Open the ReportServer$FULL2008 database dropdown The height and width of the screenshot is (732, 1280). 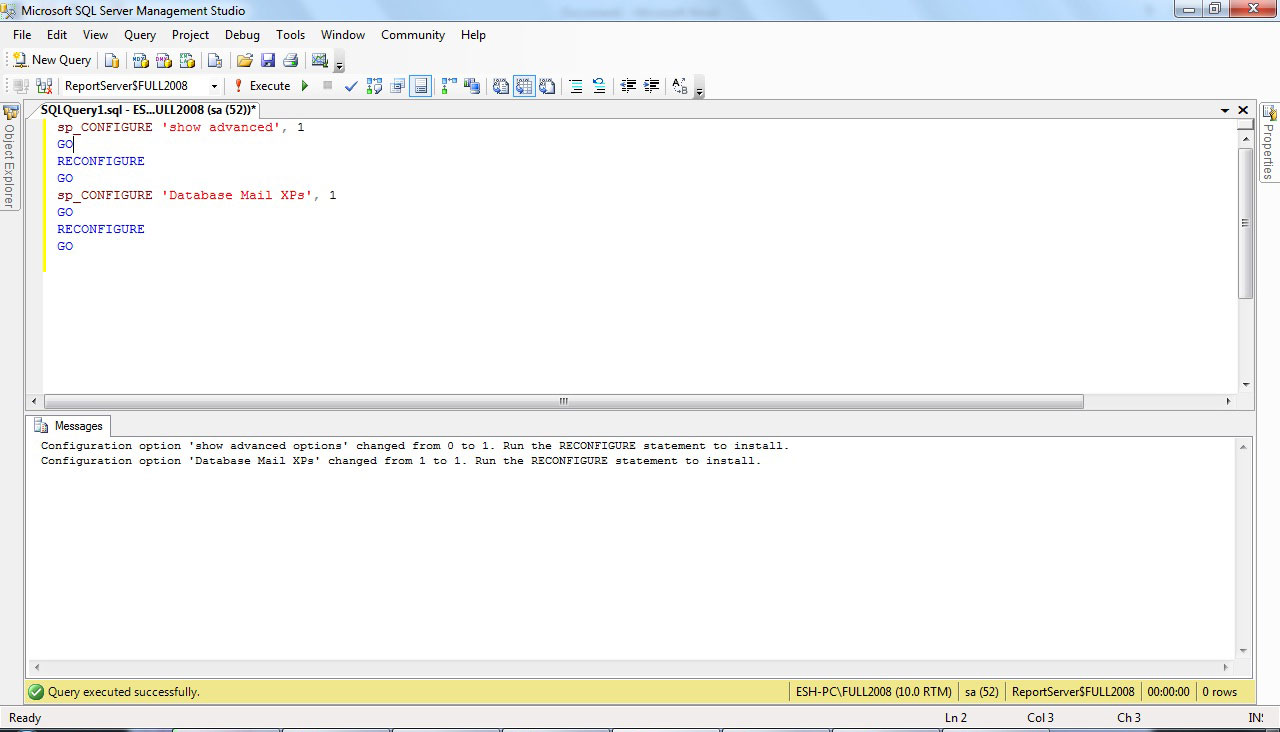click(214, 86)
